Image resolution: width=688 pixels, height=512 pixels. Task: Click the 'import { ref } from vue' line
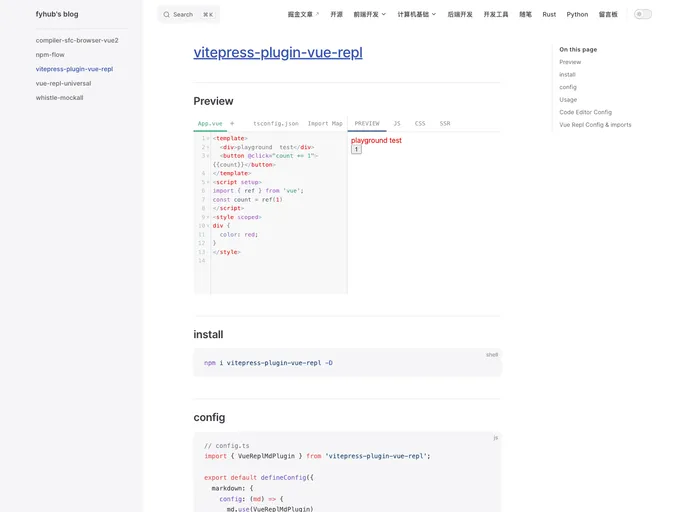click(258, 191)
